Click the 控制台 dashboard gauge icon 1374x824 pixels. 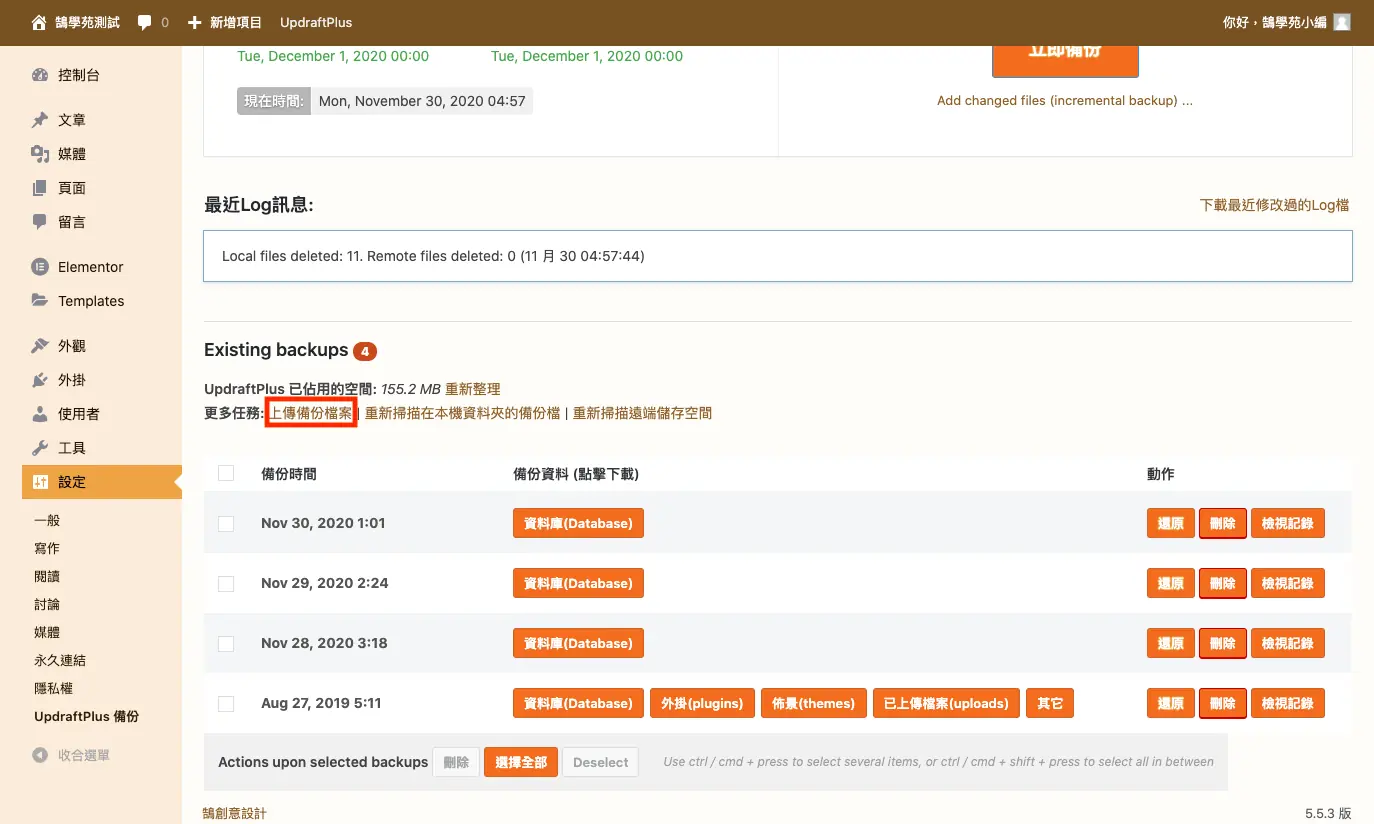(40, 75)
